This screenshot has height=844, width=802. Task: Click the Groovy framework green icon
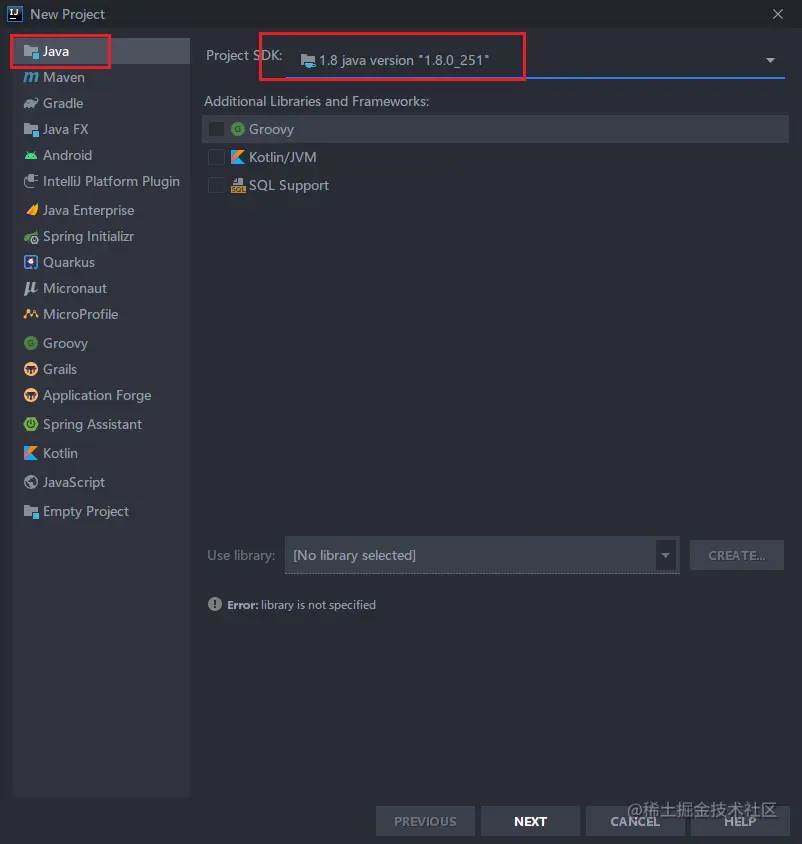click(x=237, y=129)
